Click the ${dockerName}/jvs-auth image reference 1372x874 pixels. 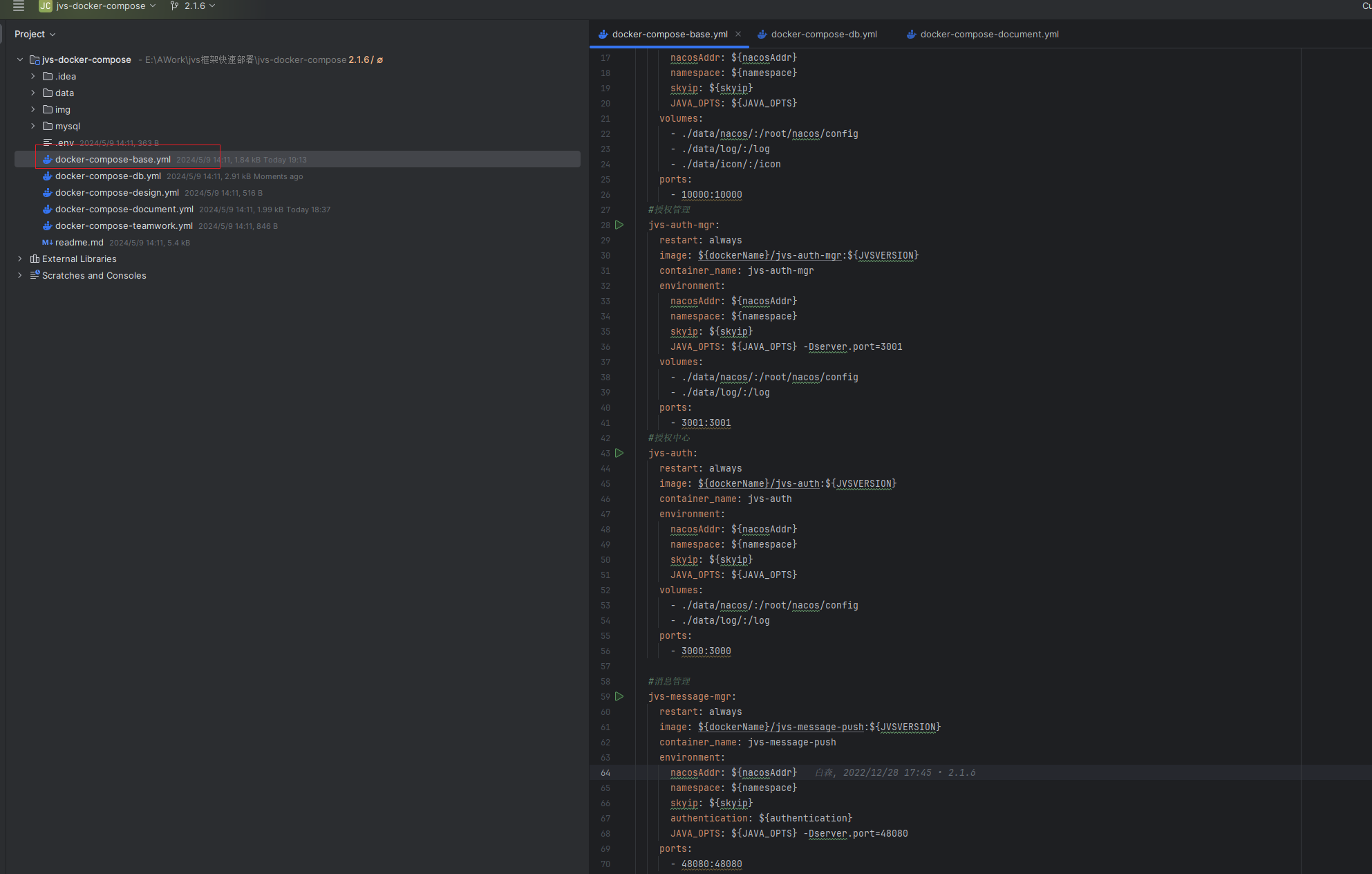758,483
